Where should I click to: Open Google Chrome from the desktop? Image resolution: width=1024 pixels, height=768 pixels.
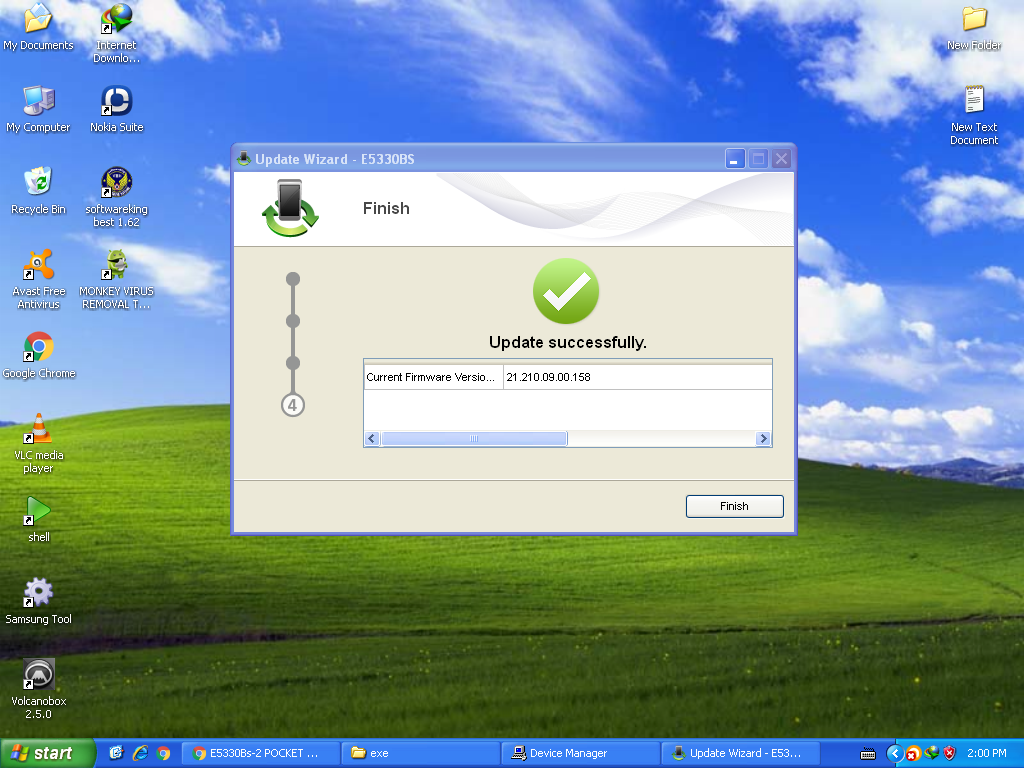click(x=38, y=348)
